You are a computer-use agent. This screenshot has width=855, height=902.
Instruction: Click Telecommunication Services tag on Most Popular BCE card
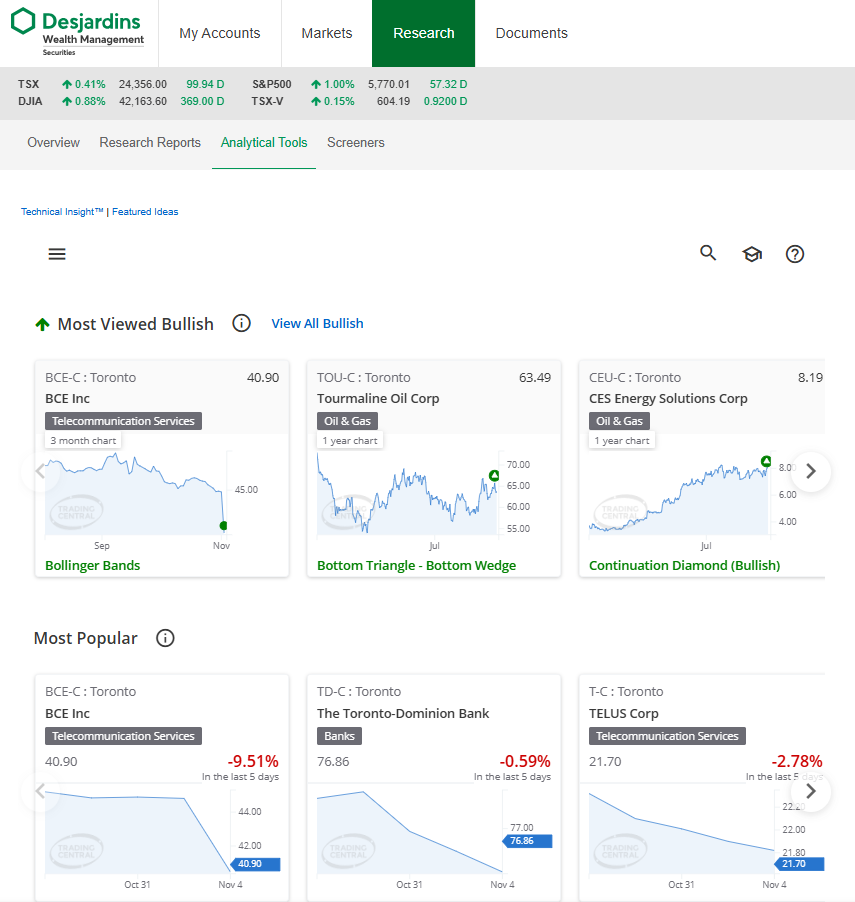click(x=123, y=736)
